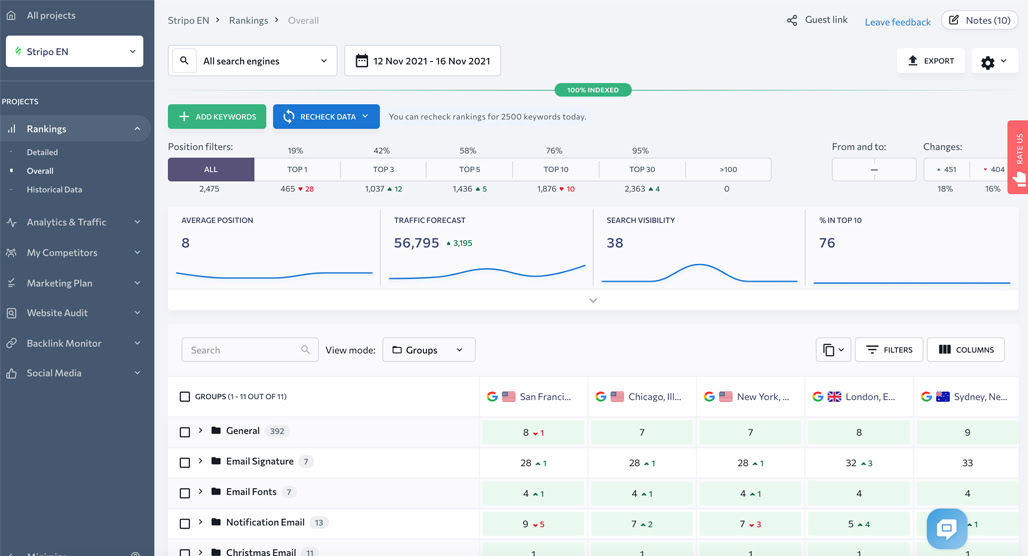
Task: Click the Notes edit pencil icon
Action: pos(954,20)
